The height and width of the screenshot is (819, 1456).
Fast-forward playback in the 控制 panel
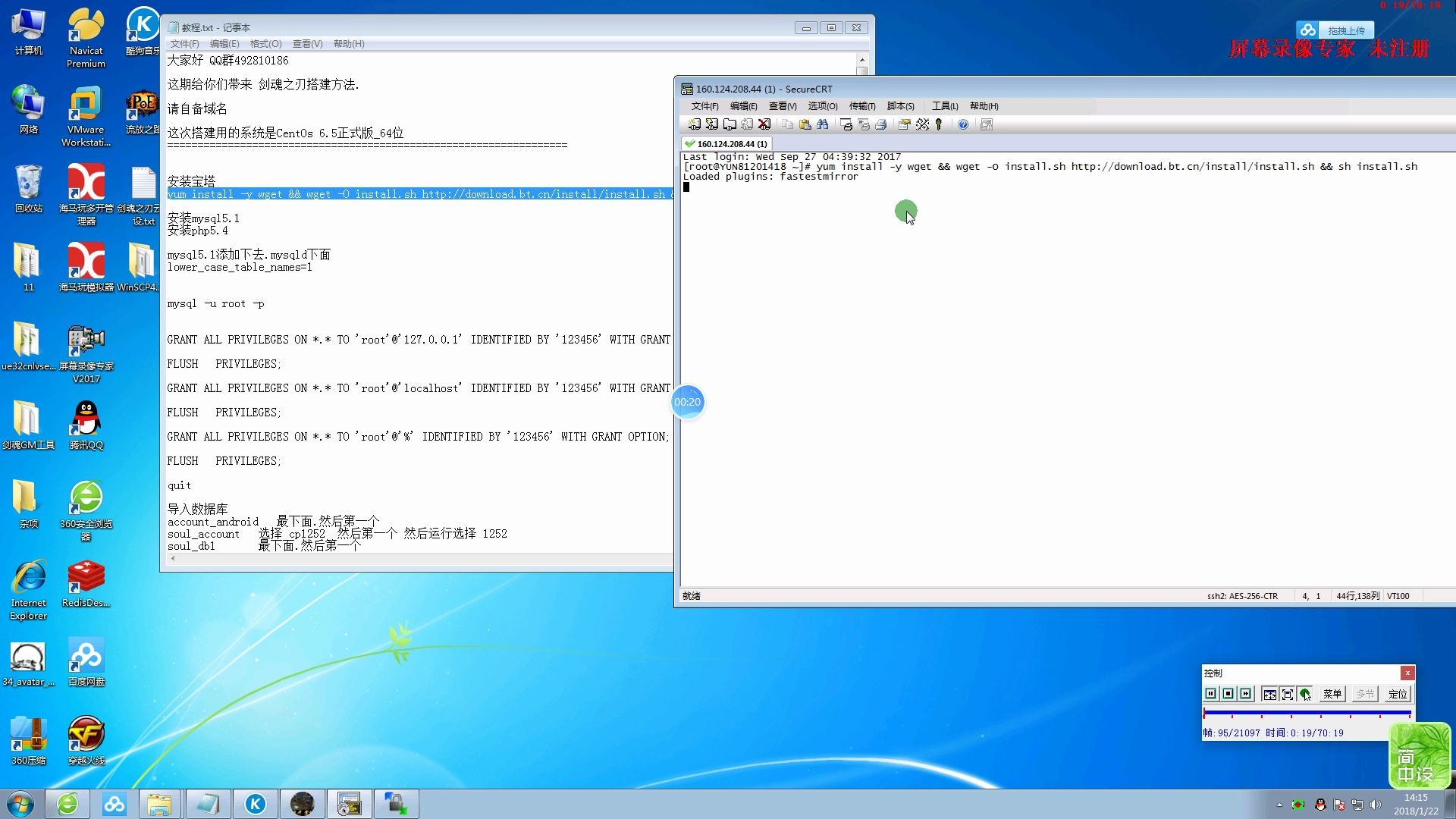pos(1246,694)
